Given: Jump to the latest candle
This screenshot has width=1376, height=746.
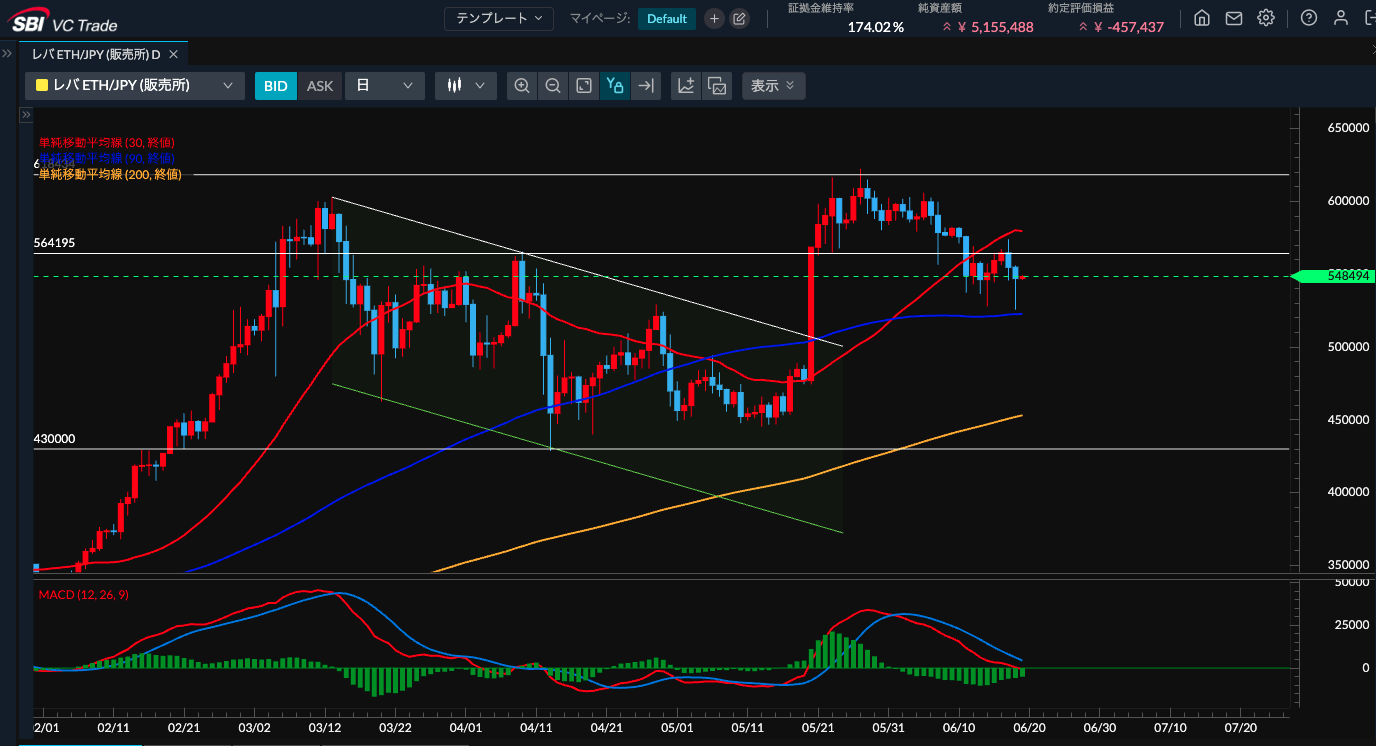Looking at the screenshot, I should pos(646,86).
